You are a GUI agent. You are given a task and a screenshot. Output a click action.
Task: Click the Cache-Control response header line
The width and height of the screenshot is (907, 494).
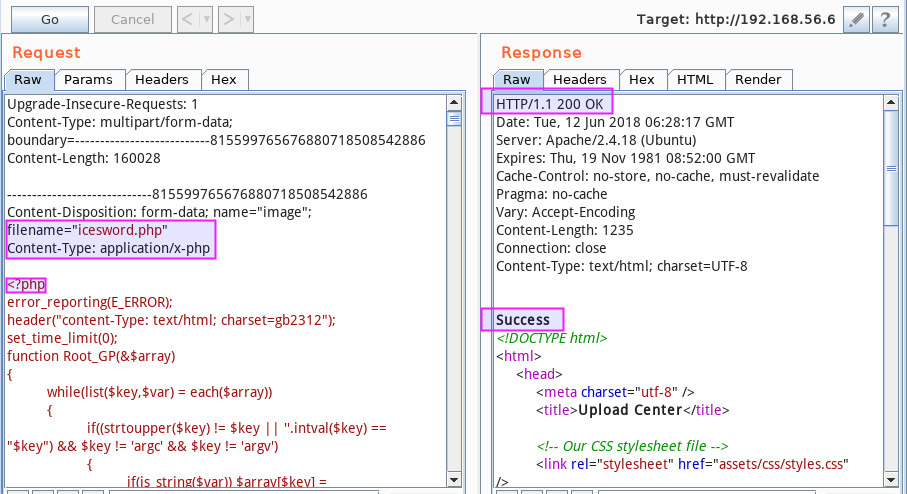pos(658,176)
